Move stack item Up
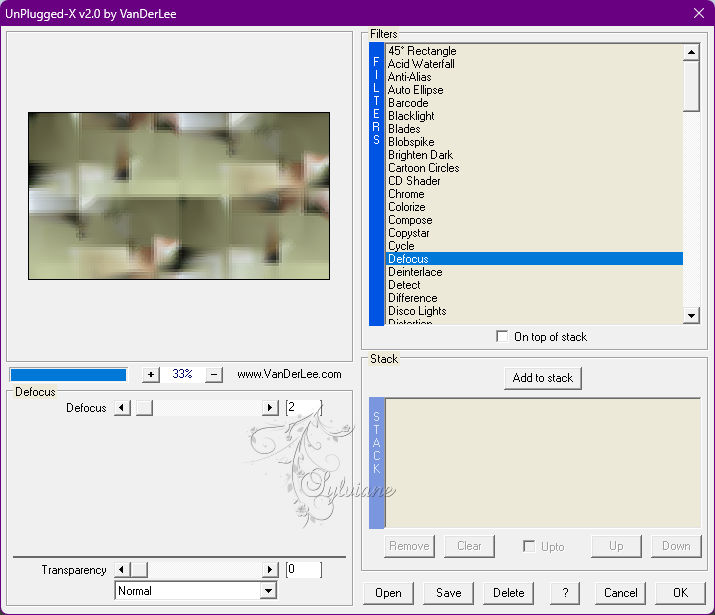 tap(616, 546)
